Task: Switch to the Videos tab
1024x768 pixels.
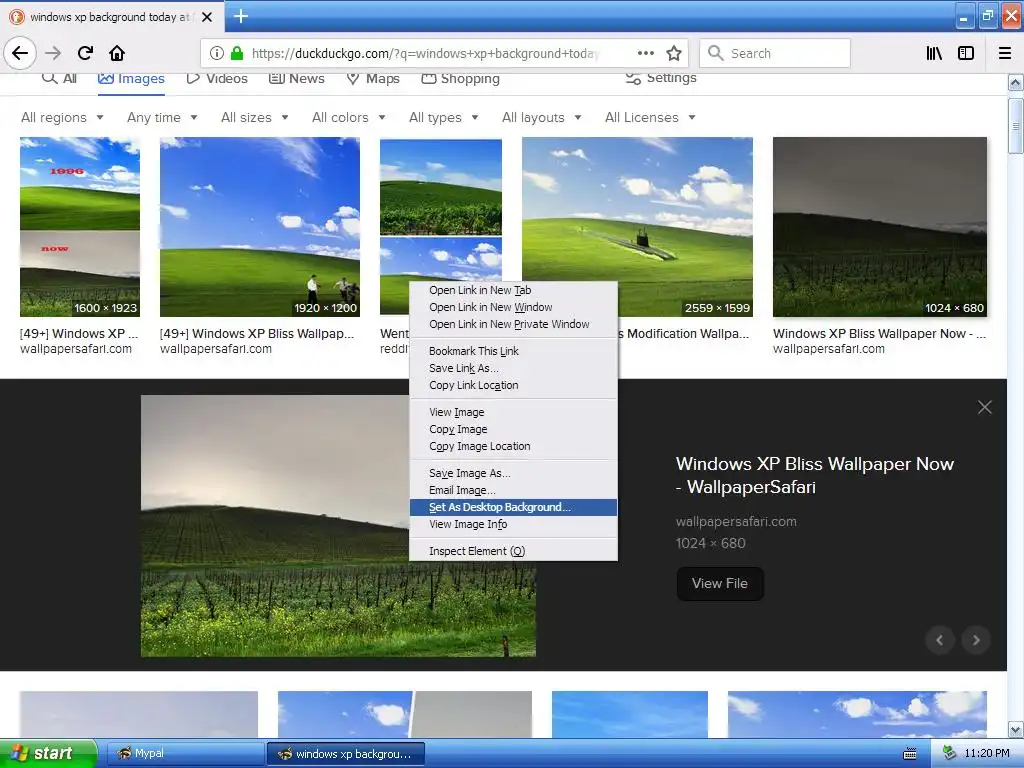Action: pos(217,78)
